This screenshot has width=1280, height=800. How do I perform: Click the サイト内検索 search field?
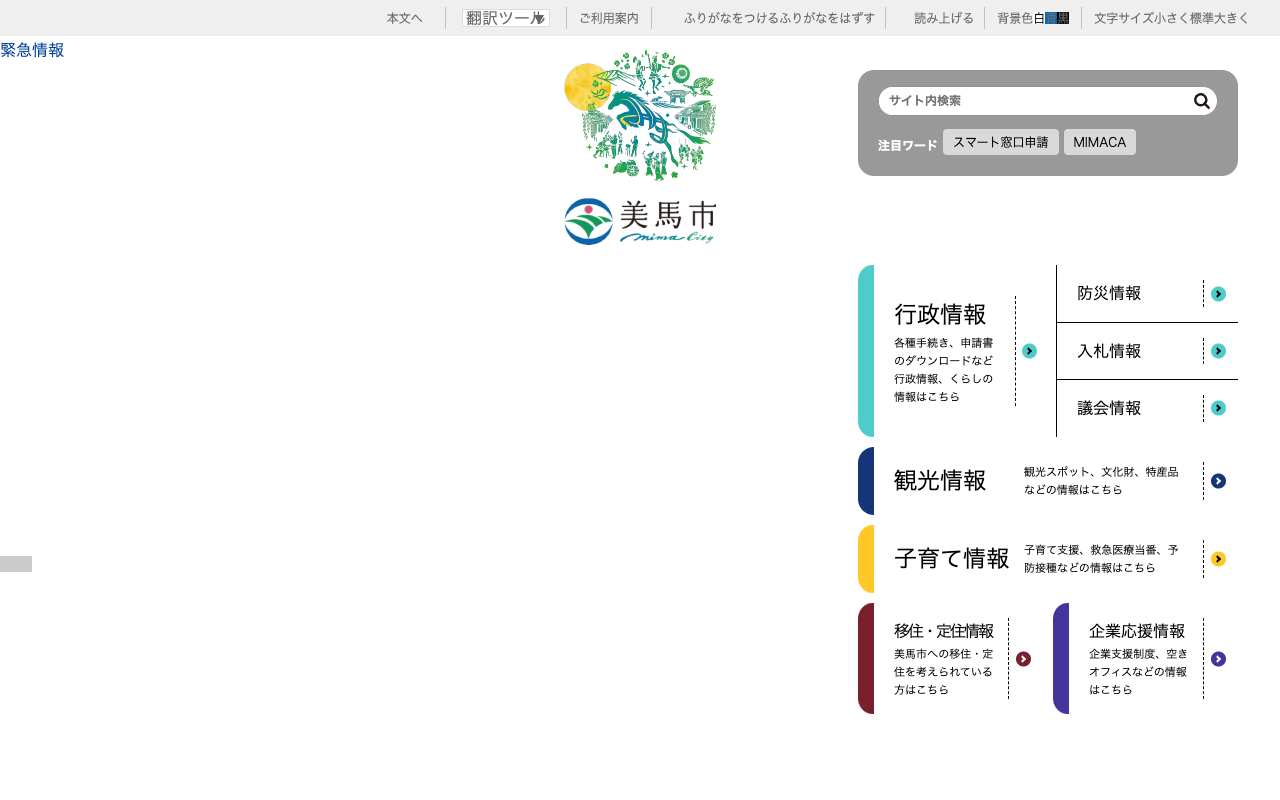pos(1036,101)
